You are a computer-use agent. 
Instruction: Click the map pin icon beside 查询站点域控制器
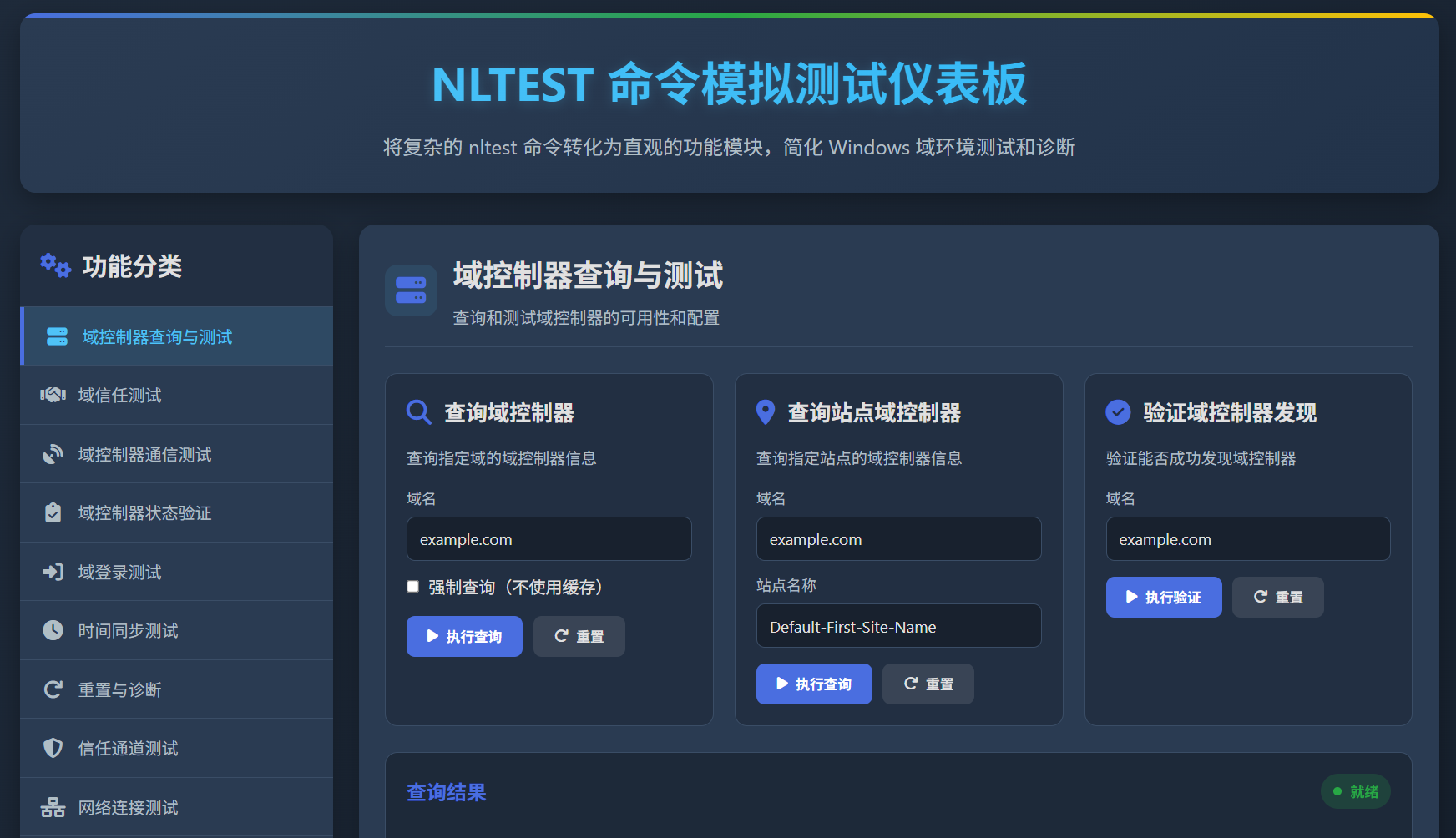[x=766, y=412]
